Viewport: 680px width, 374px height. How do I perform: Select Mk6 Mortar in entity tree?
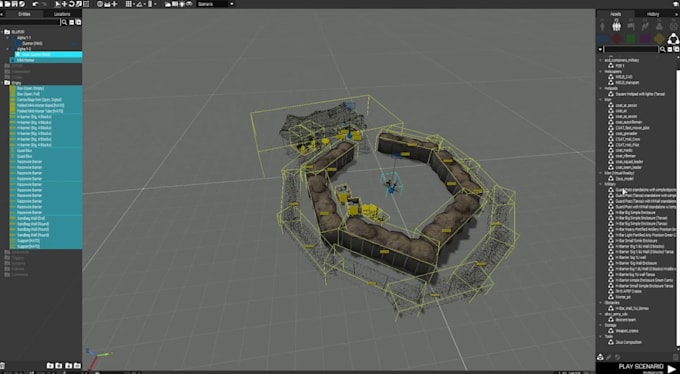click(26, 60)
